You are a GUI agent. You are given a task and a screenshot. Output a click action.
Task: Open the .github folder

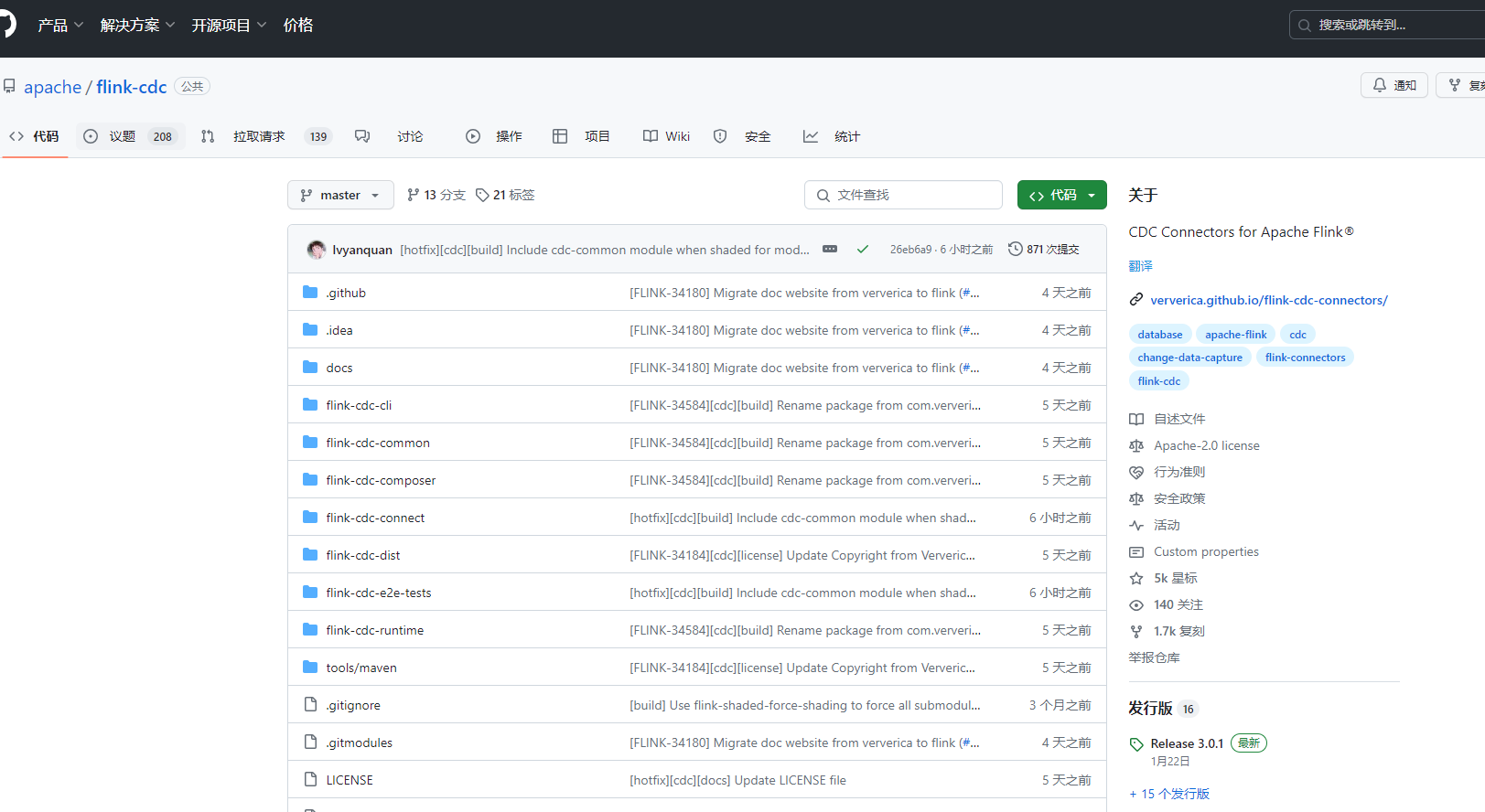click(346, 293)
